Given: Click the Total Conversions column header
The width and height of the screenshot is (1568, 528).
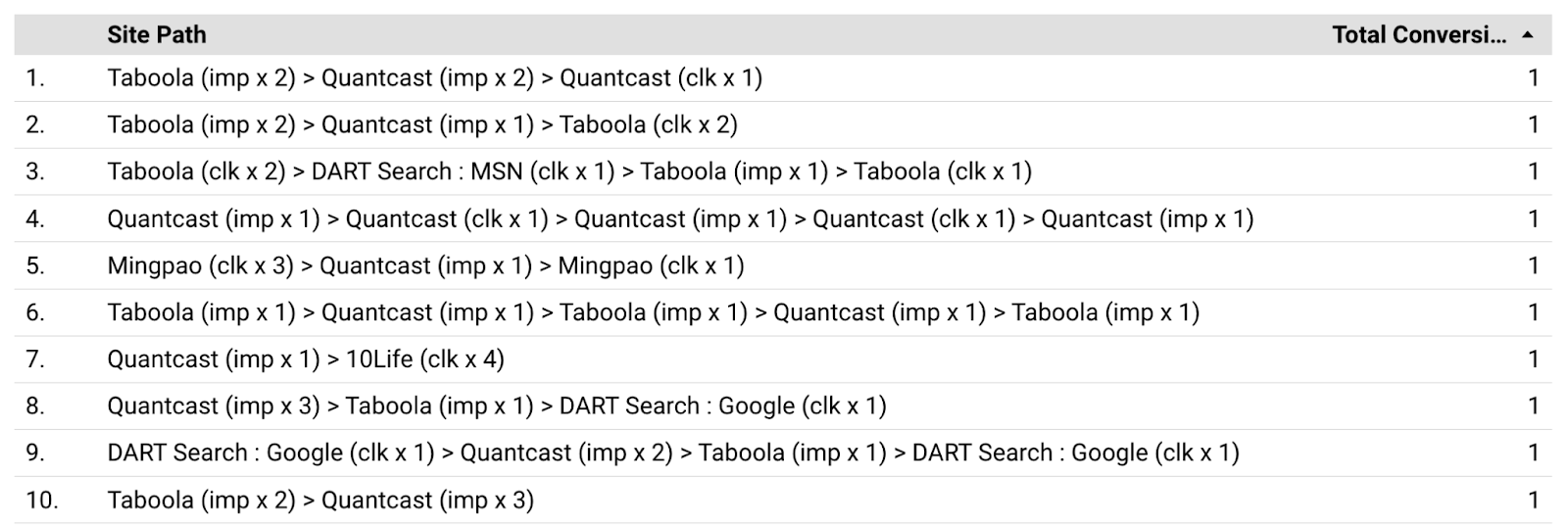Looking at the screenshot, I should [1418, 35].
